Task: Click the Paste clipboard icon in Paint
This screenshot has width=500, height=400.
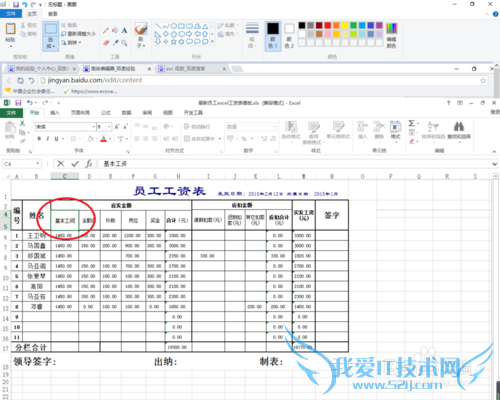Action: (x=10, y=29)
